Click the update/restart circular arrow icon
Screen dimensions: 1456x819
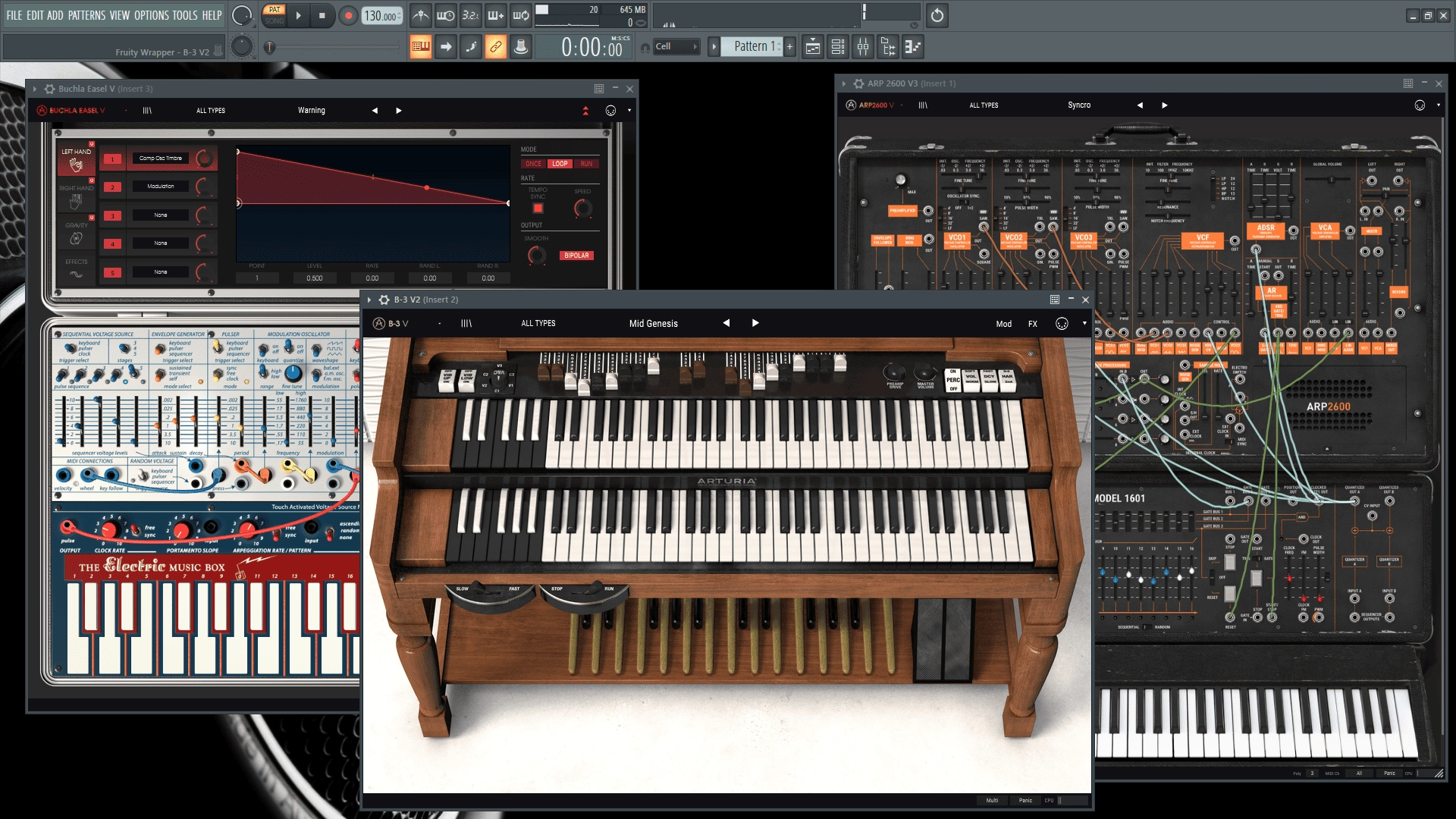pos(937,15)
